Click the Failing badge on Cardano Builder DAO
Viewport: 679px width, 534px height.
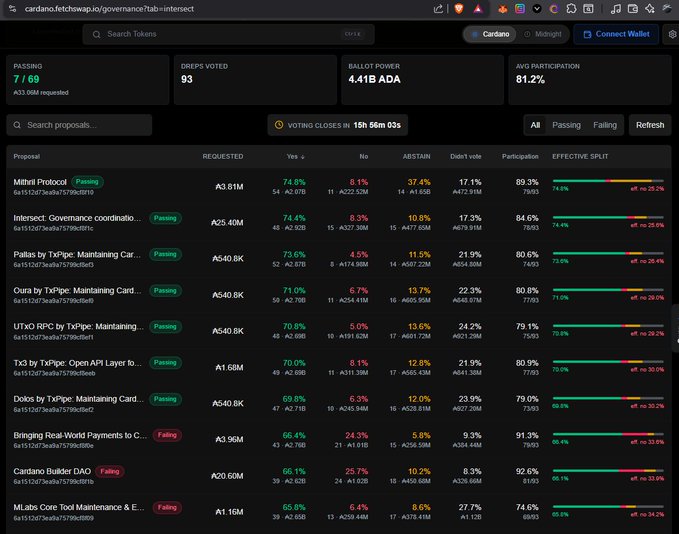coord(110,471)
